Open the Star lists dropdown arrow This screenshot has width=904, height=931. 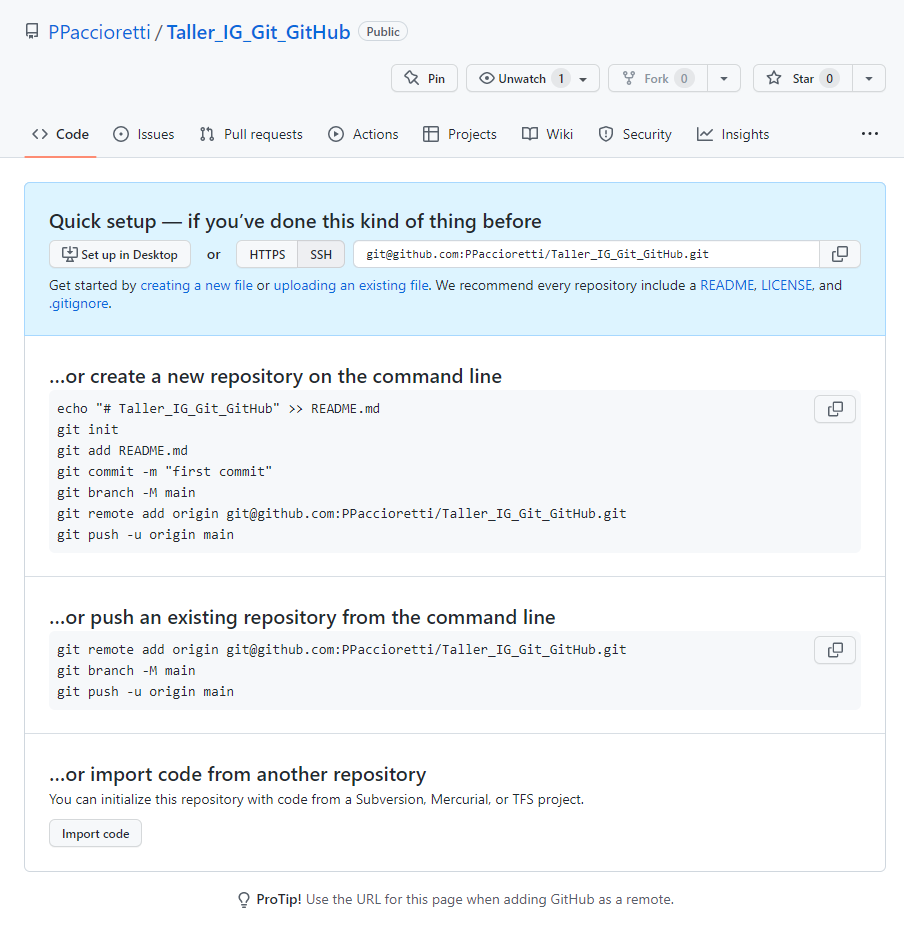point(869,78)
